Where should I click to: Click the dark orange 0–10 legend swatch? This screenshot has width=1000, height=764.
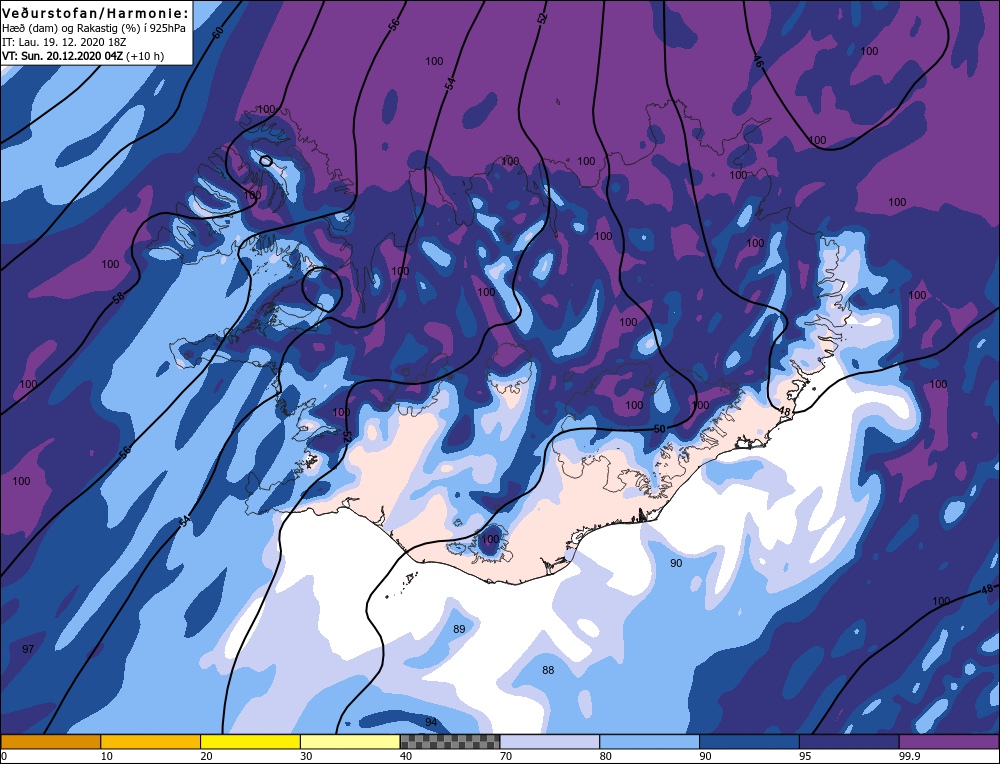point(50,741)
